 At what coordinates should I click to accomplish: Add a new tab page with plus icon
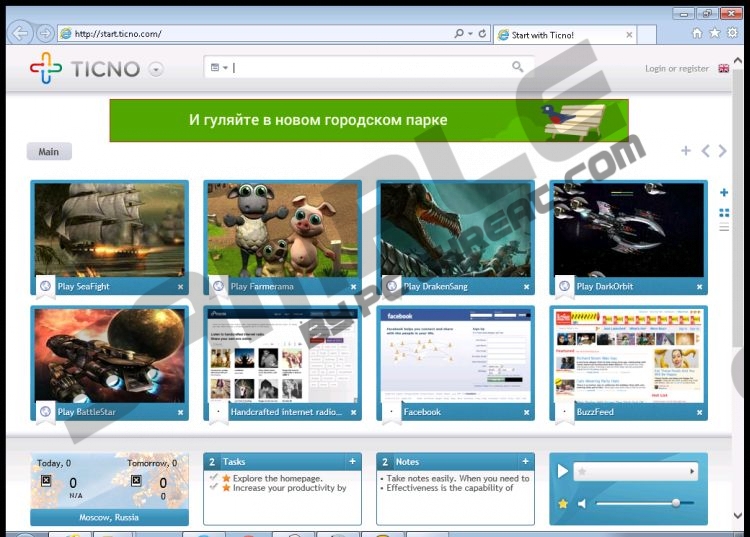(686, 151)
